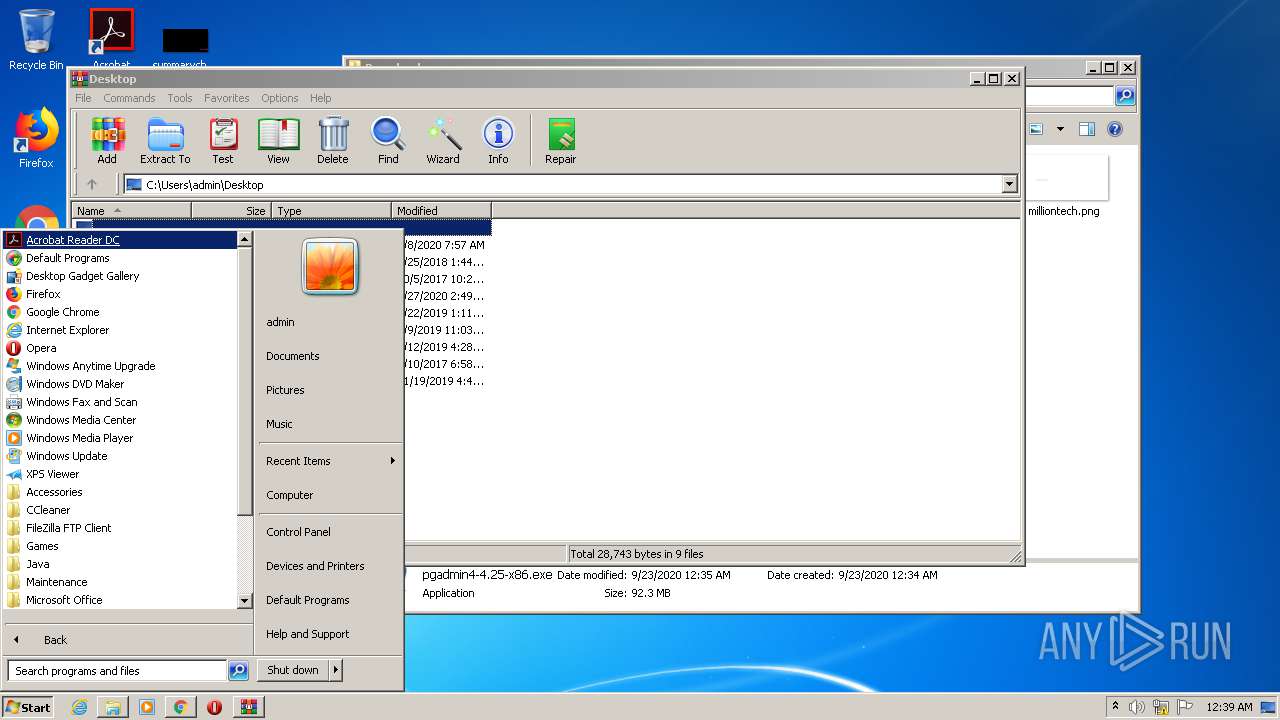Image resolution: width=1280 pixels, height=720 pixels.
Task: Open Control Panel from the Start menu
Action: click(x=298, y=532)
